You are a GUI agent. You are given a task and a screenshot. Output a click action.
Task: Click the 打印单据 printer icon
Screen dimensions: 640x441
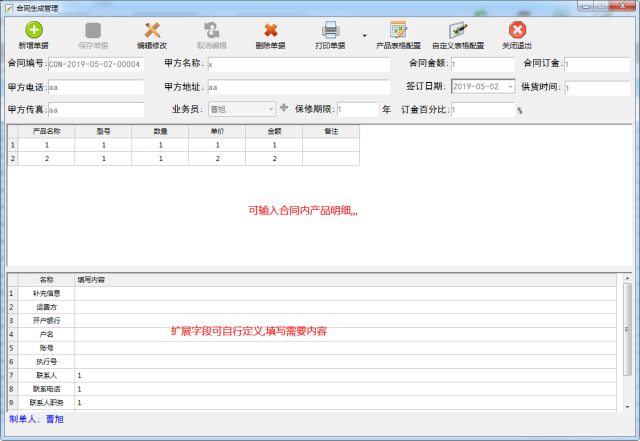point(330,31)
